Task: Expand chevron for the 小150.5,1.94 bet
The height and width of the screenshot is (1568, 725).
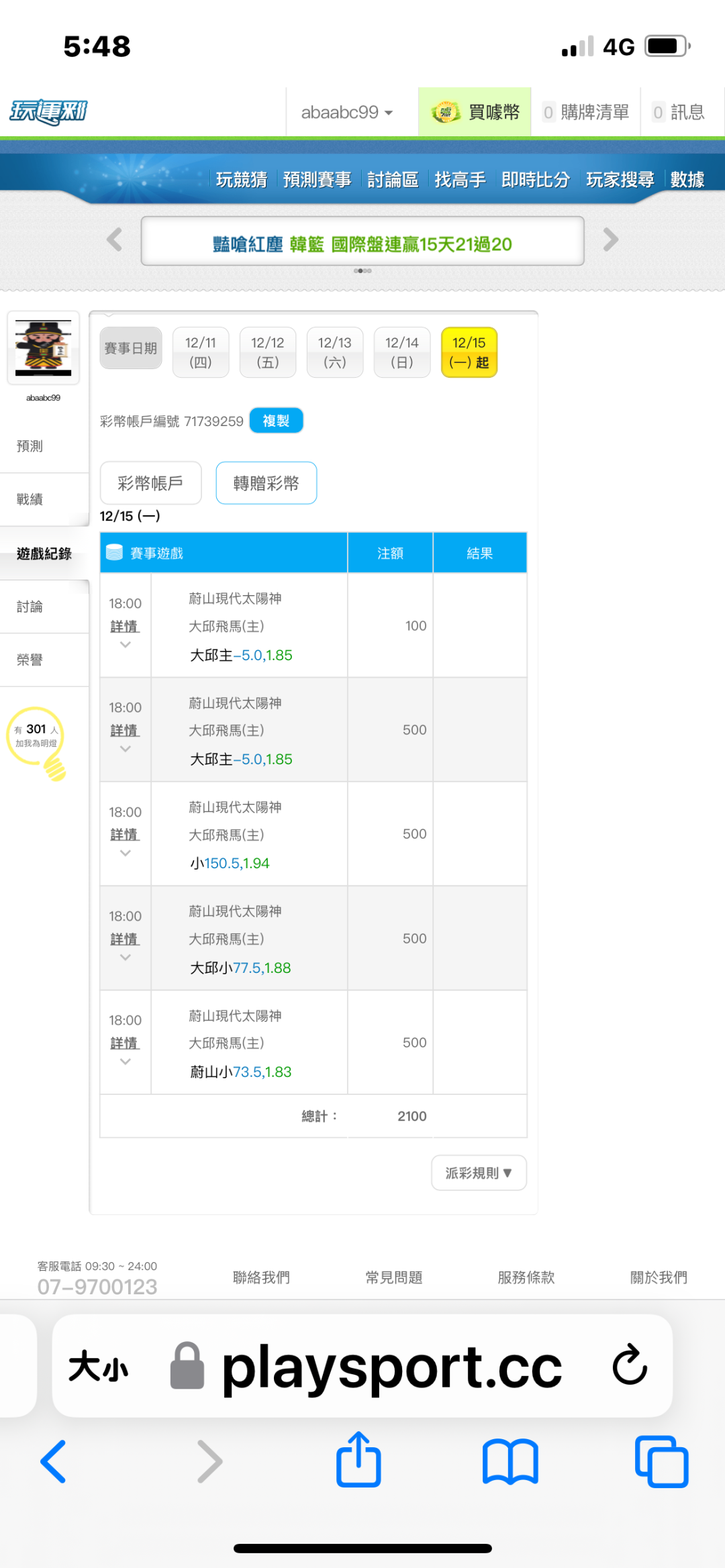Action: (125, 853)
